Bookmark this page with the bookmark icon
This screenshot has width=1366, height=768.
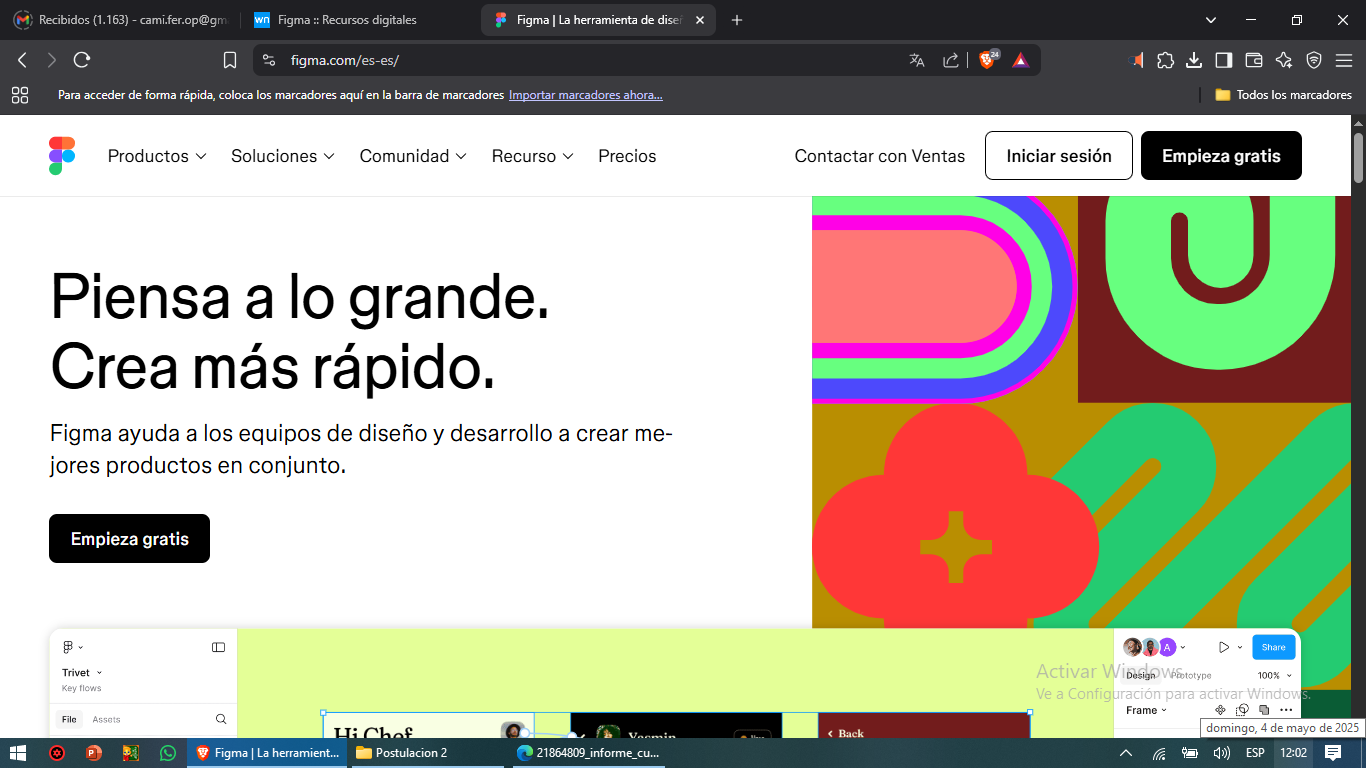(x=230, y=60)
